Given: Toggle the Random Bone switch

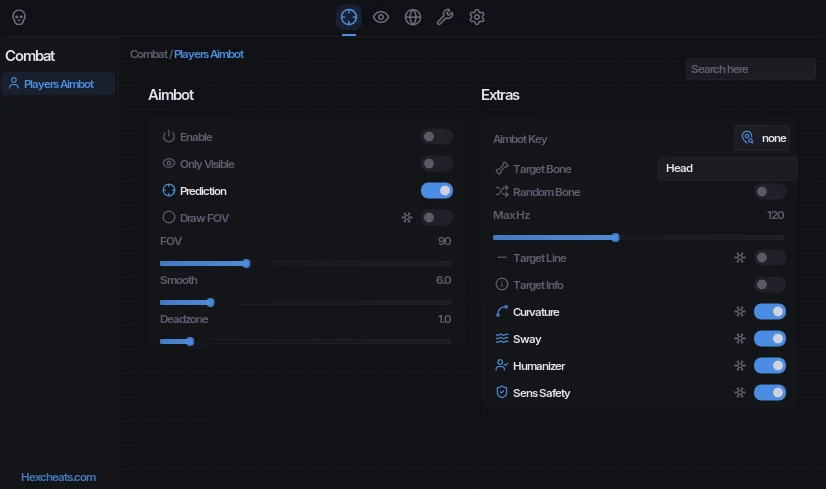Looking at the screenshot, I should [x=770, y=191].
